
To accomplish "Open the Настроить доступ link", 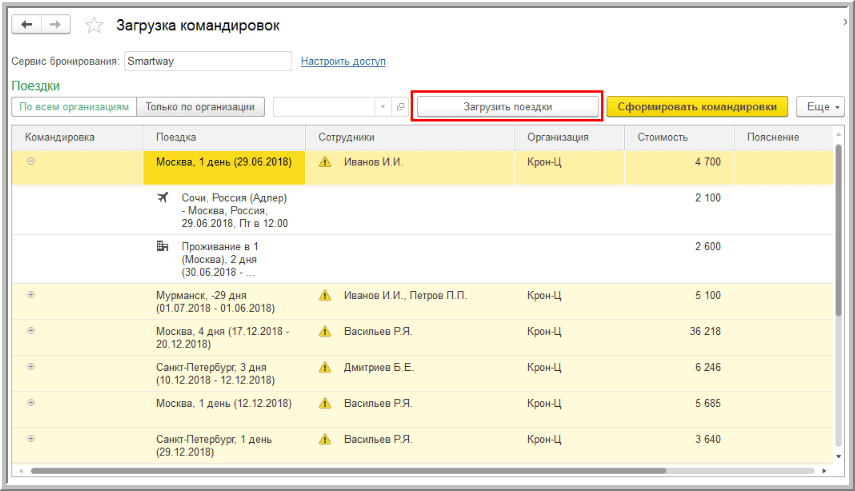I will [x=343, y=62].
